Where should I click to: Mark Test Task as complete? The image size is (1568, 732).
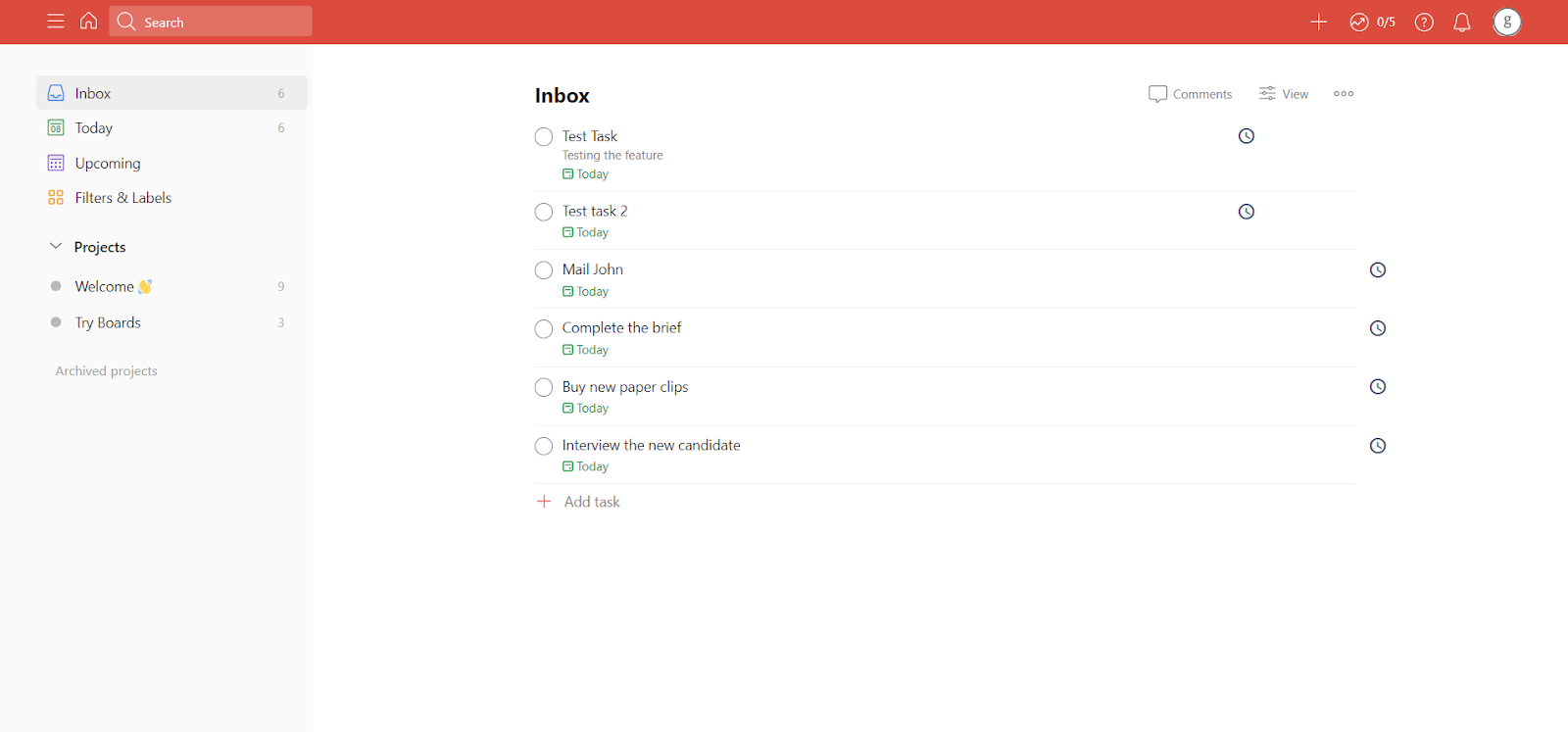point(544,137)
